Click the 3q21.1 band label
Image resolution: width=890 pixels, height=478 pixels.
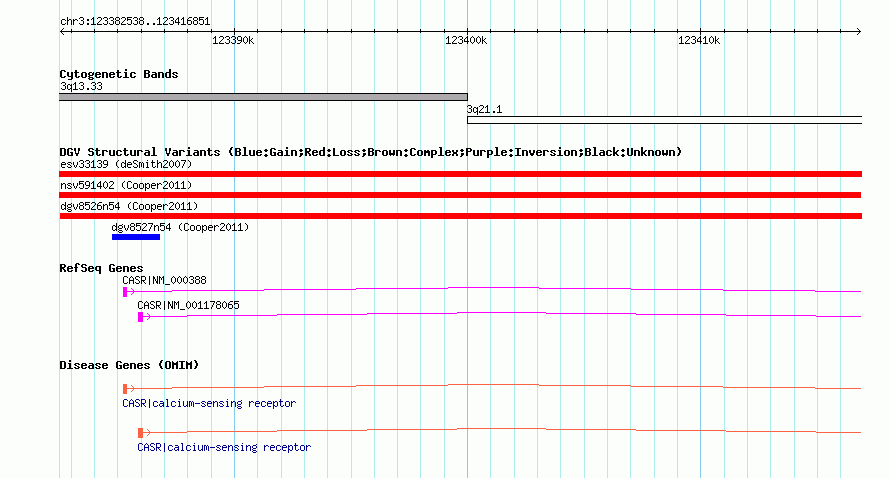coord(484,110)
